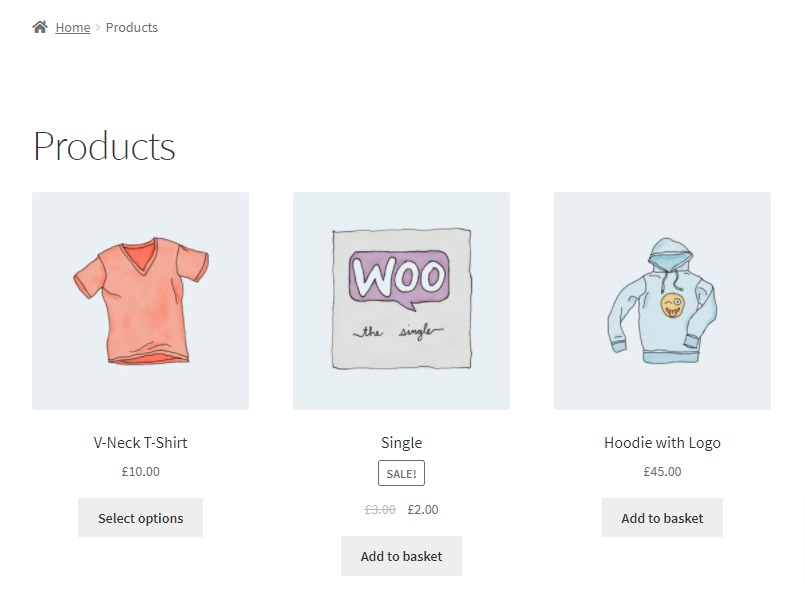Click the home icon in the breadcrumb
Screen dimensions: 805x601
coord(38,27)
